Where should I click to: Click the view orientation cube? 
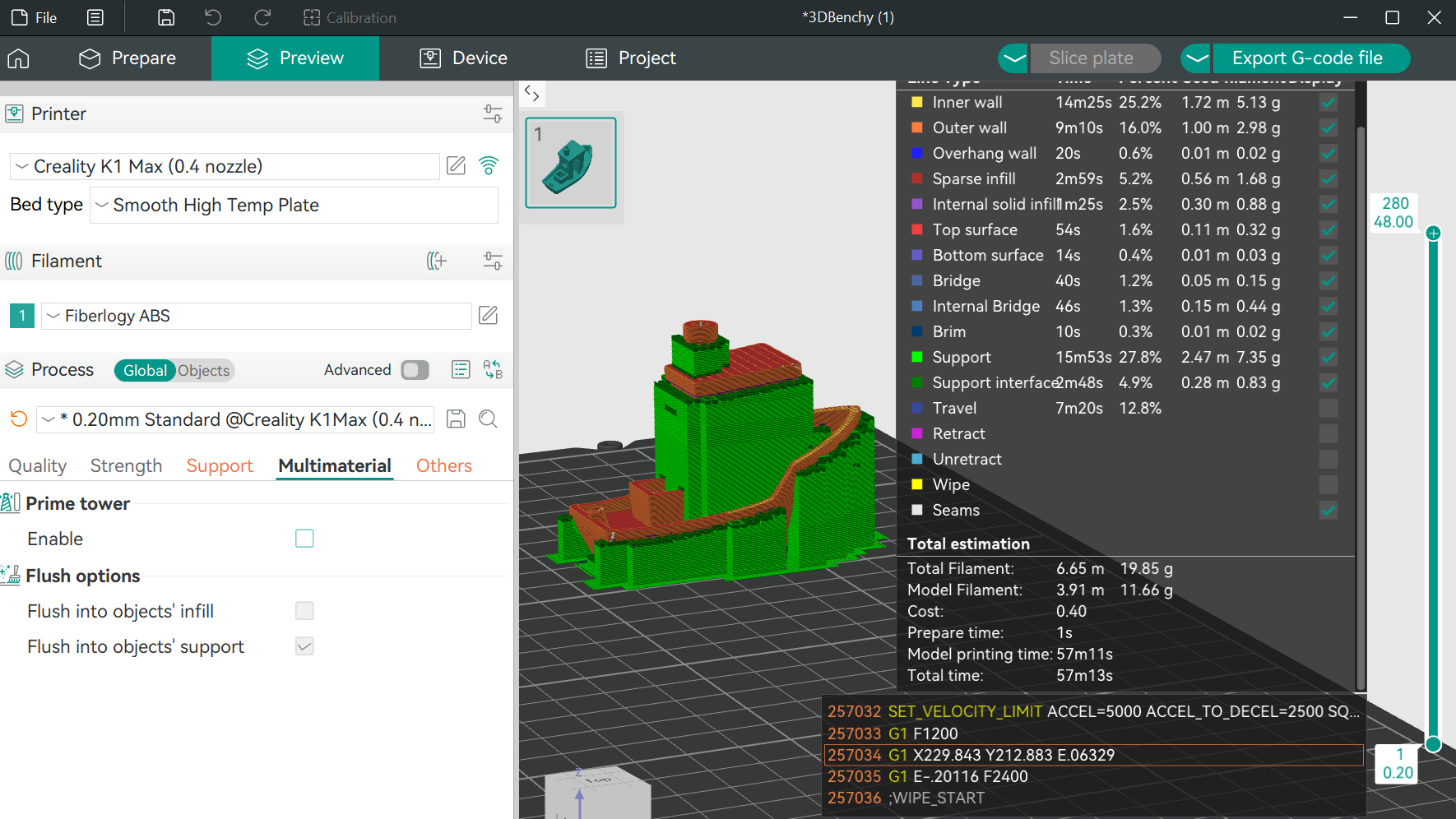[598, 794]
